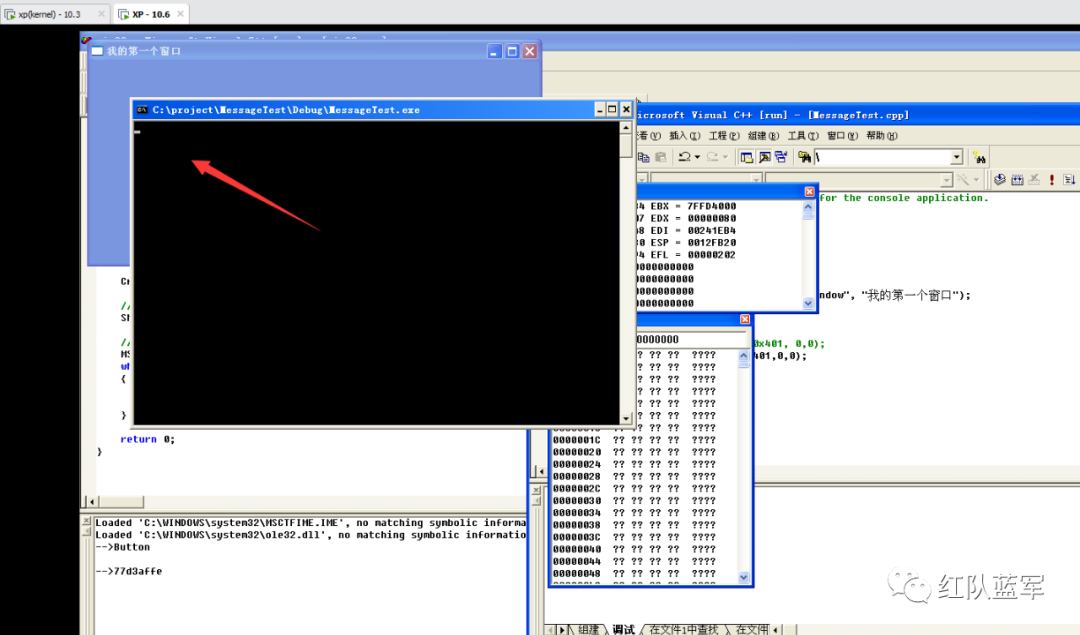Switch to the 组建 output tab
This screenshot has height=635, width=1080.
pos(588,629)
